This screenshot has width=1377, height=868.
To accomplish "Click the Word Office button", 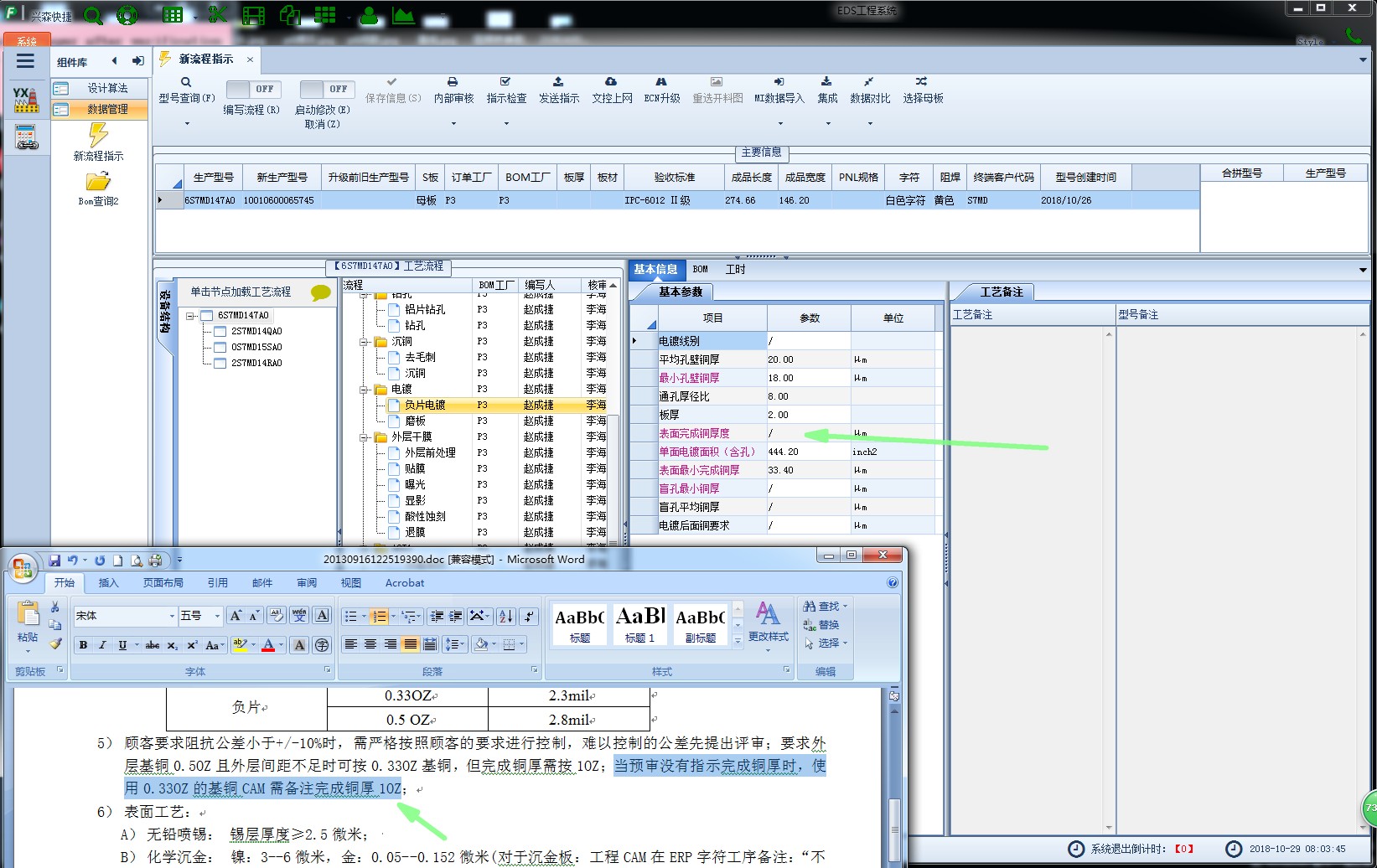I will click(23, 569).
